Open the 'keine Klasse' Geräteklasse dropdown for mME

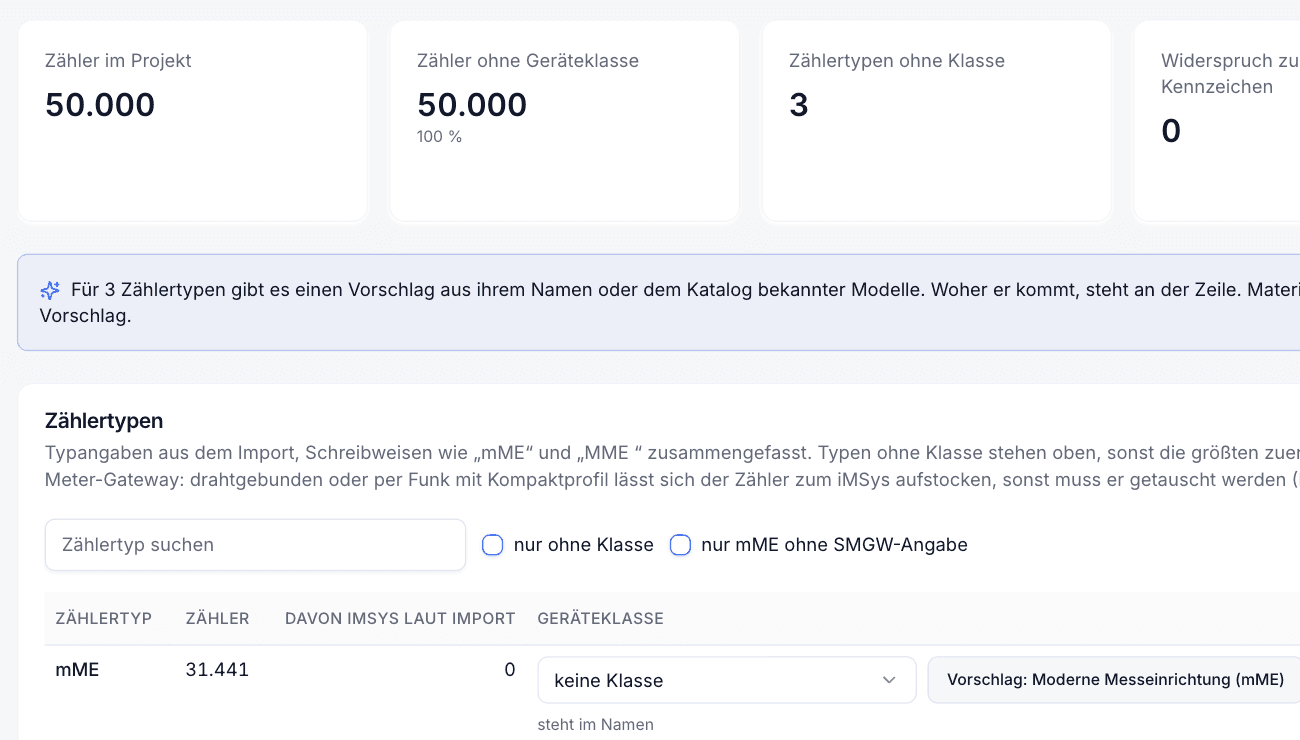point(727,680)
